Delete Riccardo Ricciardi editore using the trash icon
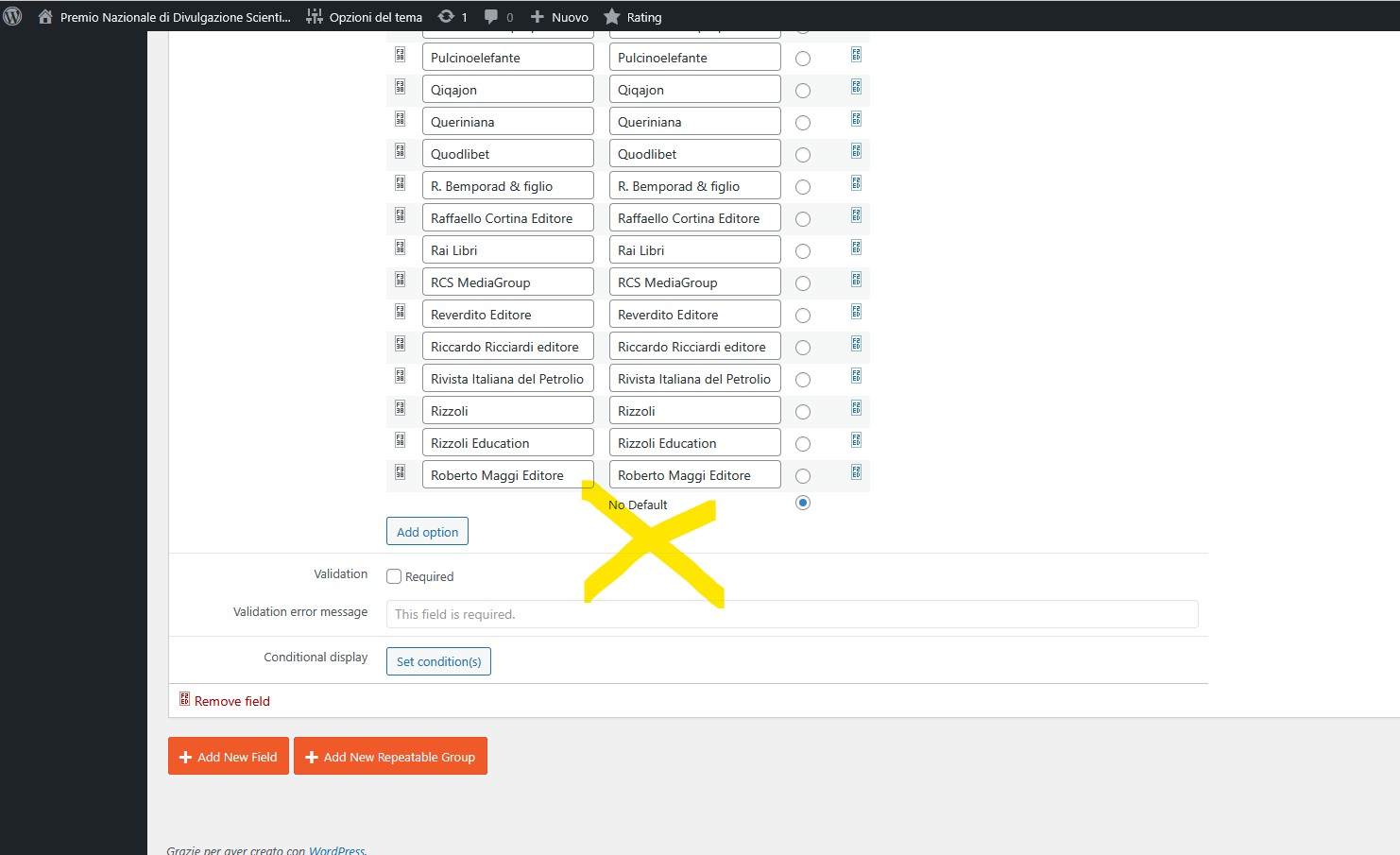The image size is (1400, 855). tap(857, 344)
